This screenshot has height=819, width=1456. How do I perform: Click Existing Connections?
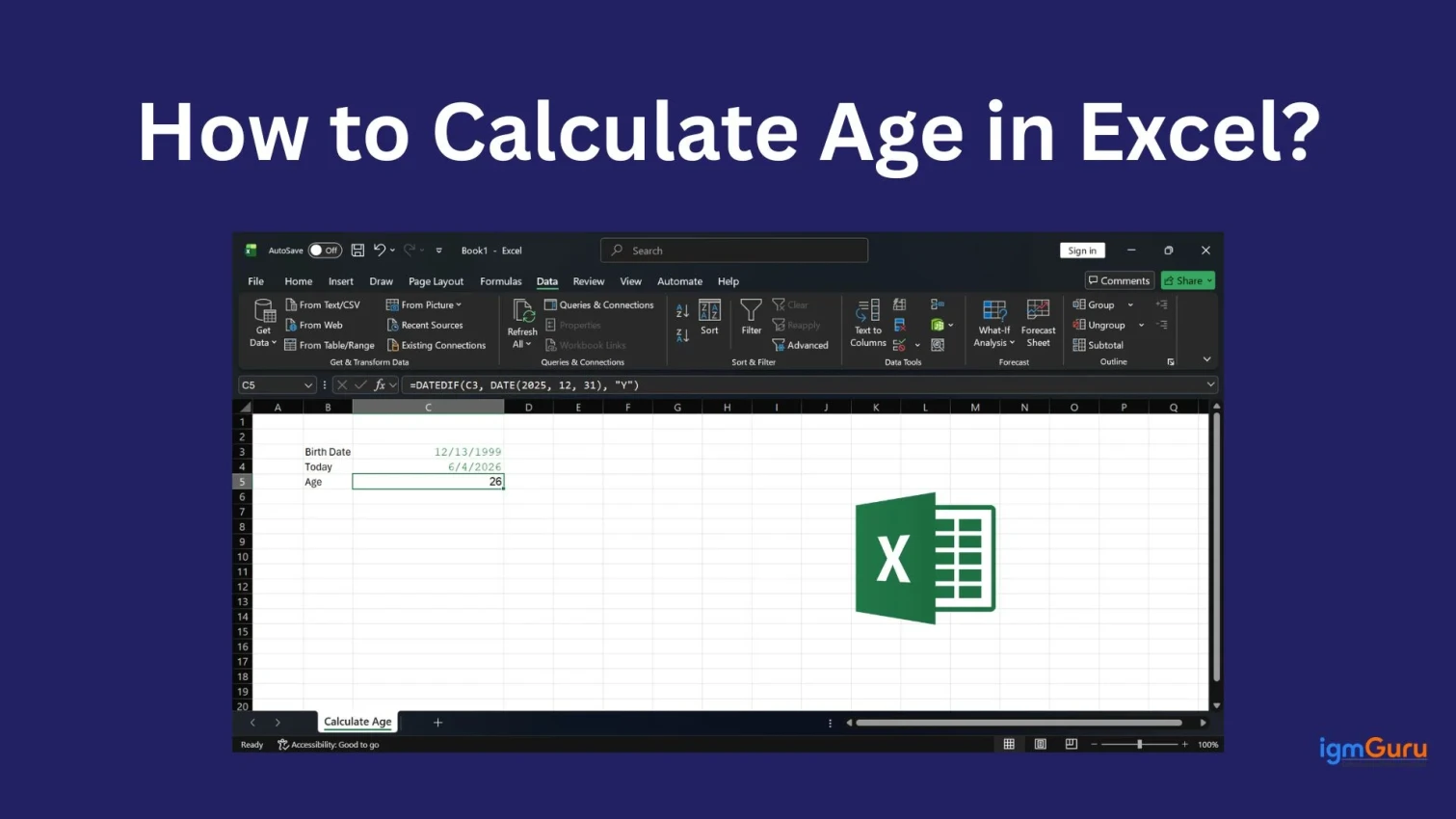click(x=437, y=345)
